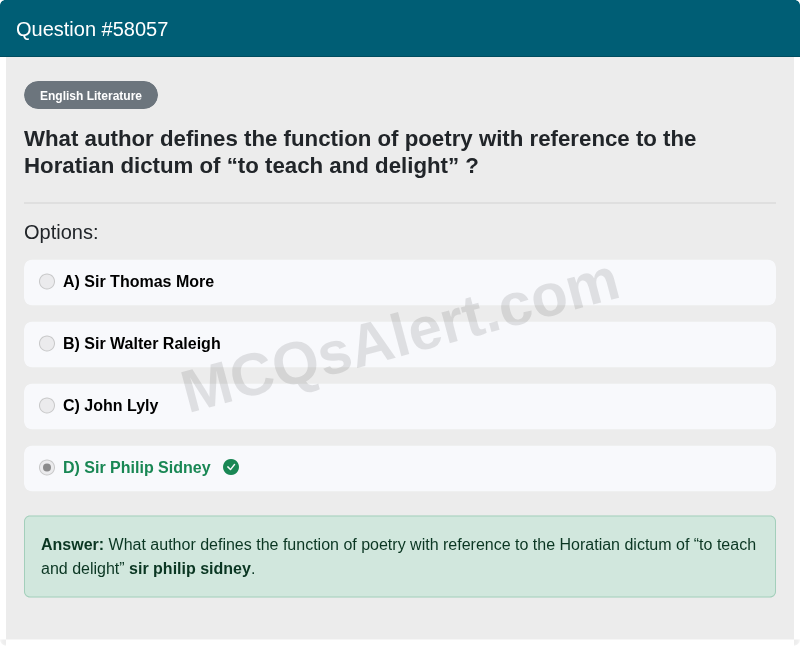This screenshot has width=800, height=670.
Task: Select the radio button for Sir Philip Sidney
Action: pos(47,467)
